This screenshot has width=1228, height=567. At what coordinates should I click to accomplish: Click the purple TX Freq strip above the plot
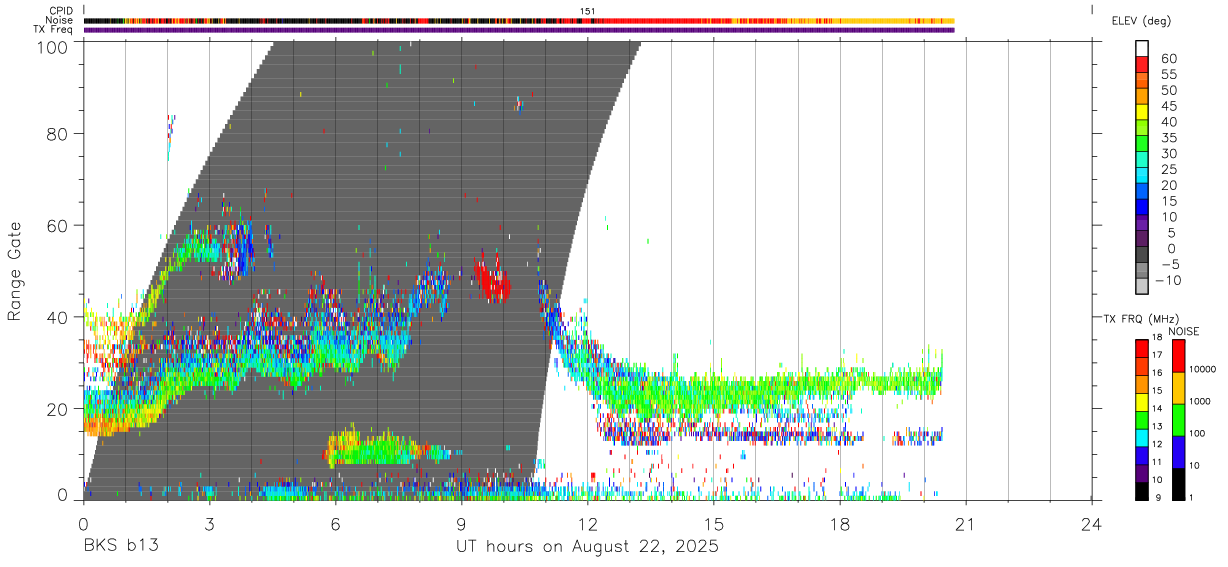[x=519, y=30]
